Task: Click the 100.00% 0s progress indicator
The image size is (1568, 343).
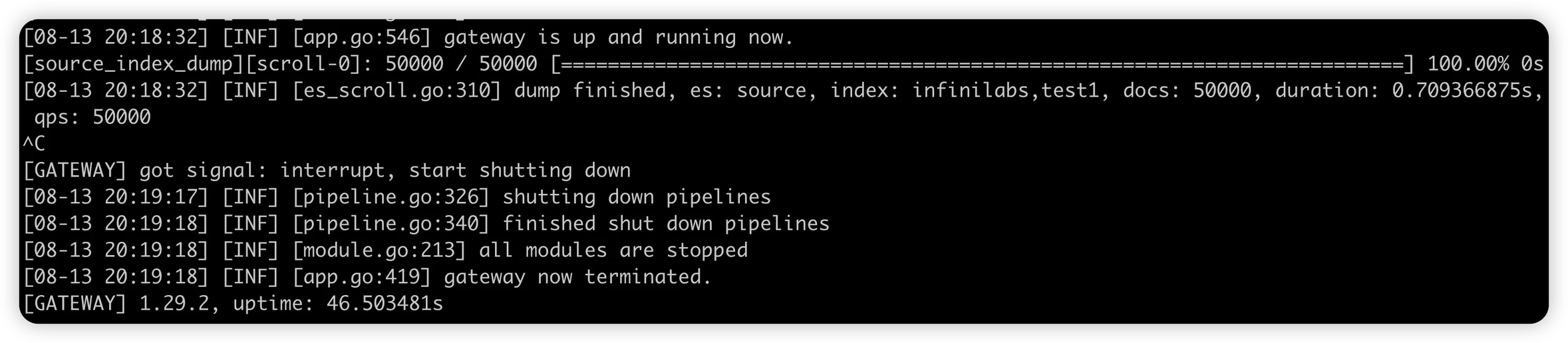Action: (x=1485, y=64)
